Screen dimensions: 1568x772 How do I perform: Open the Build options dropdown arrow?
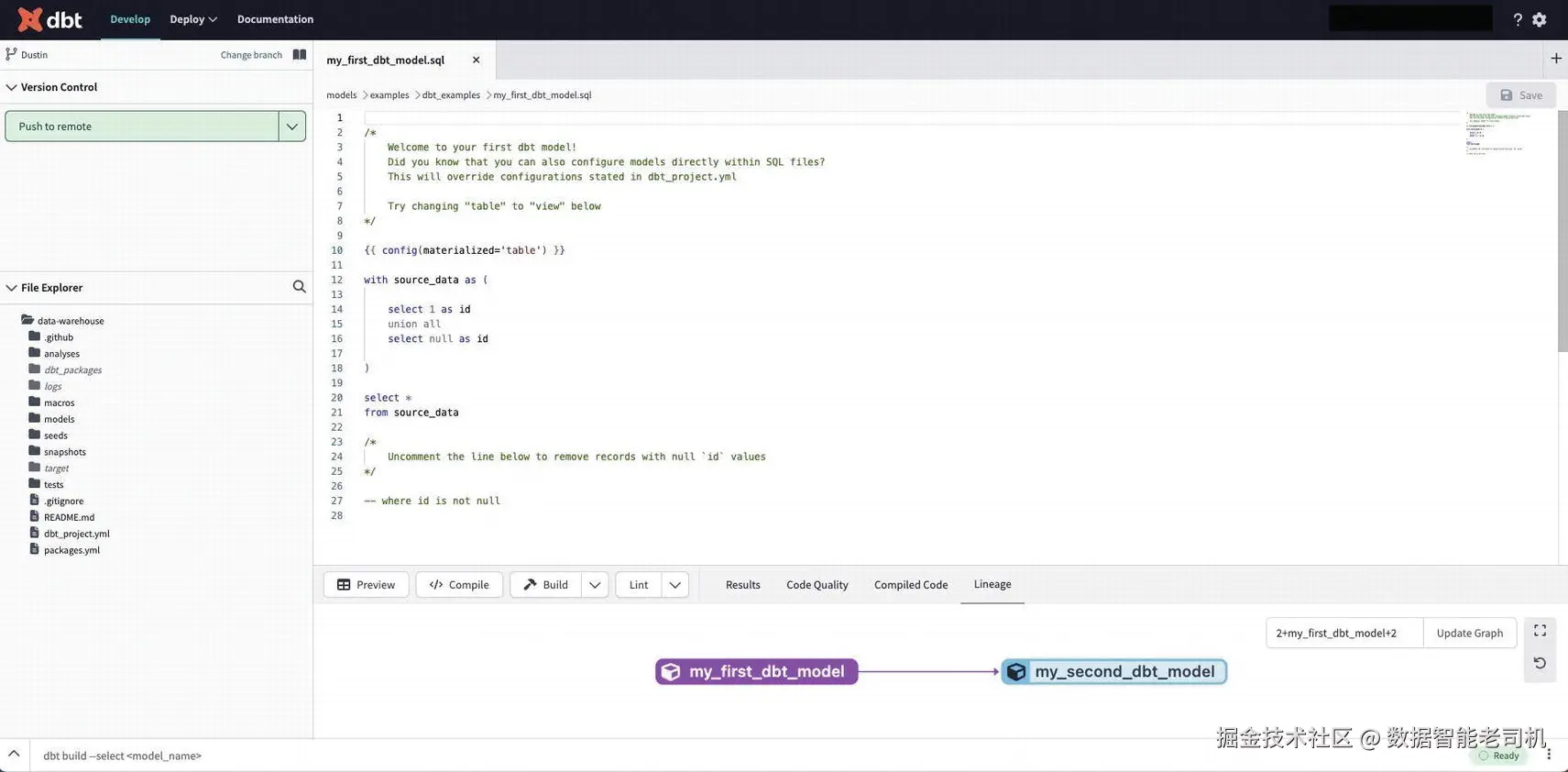pyautogui.click(x=595, y=585)
